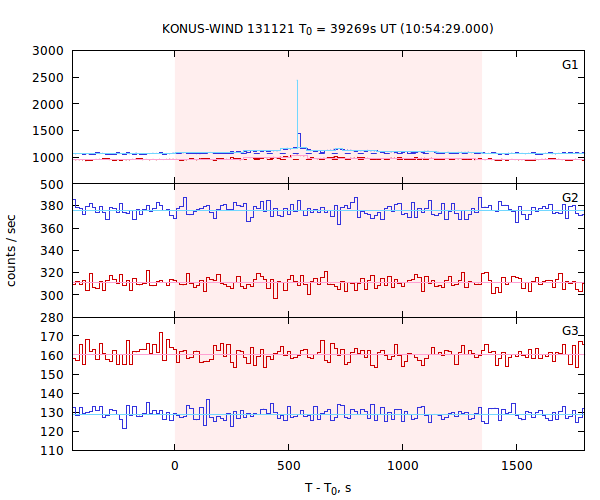This screenshot has height=500, width=600.
Task: Click the 1000 tick on the G1 y-axis
Action: coord(48,157)
